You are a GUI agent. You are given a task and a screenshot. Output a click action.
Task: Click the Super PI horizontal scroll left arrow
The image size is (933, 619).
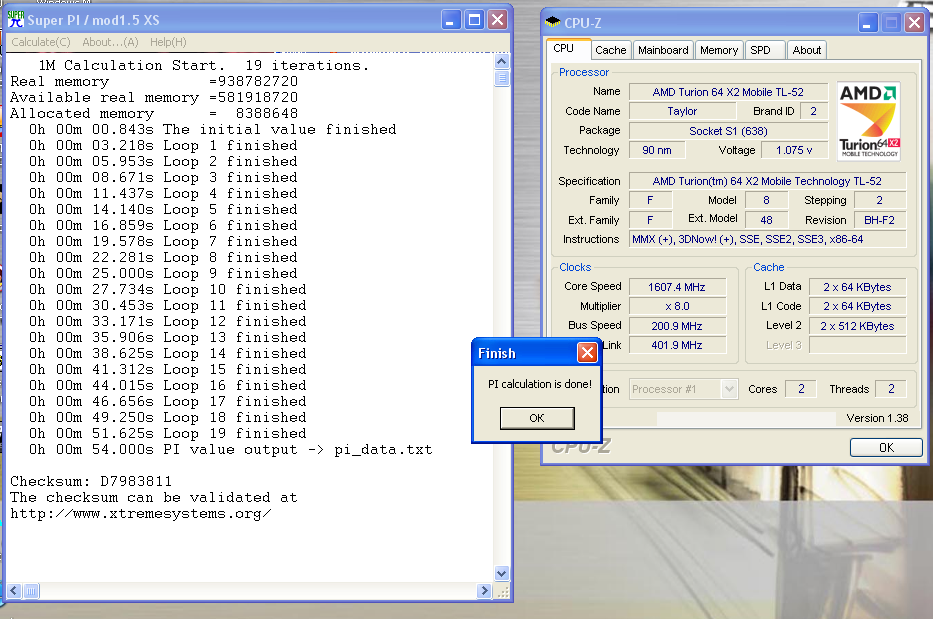click(x=14, y=590)
